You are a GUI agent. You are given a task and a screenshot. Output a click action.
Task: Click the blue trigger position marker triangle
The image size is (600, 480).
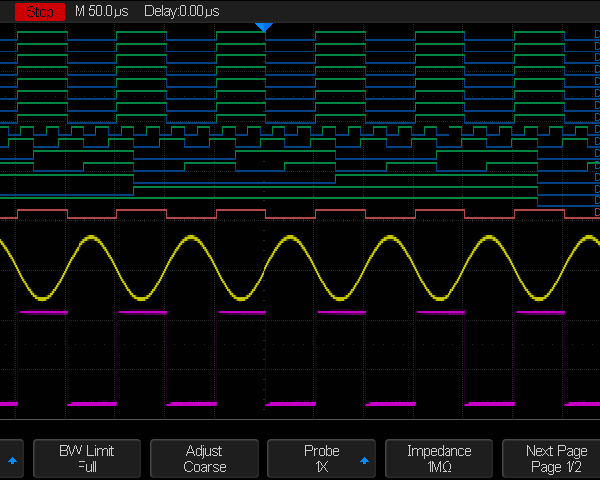tap(264, 27)
